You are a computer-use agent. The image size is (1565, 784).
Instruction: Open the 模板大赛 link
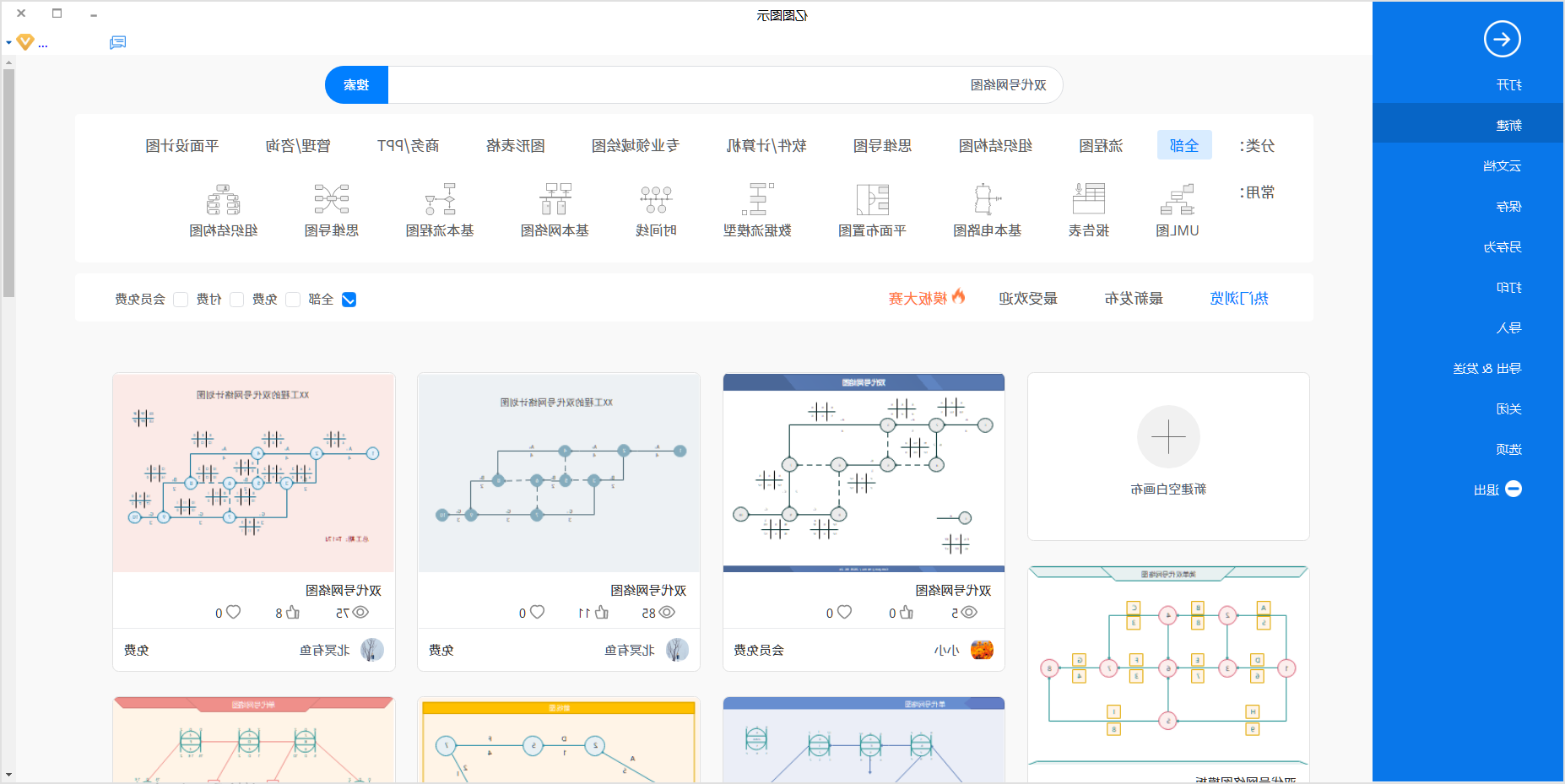click(x=918, y=298)
